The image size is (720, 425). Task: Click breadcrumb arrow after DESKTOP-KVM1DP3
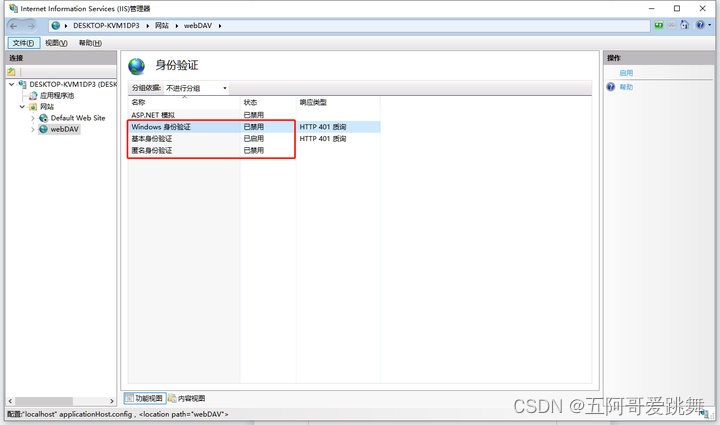147,26
